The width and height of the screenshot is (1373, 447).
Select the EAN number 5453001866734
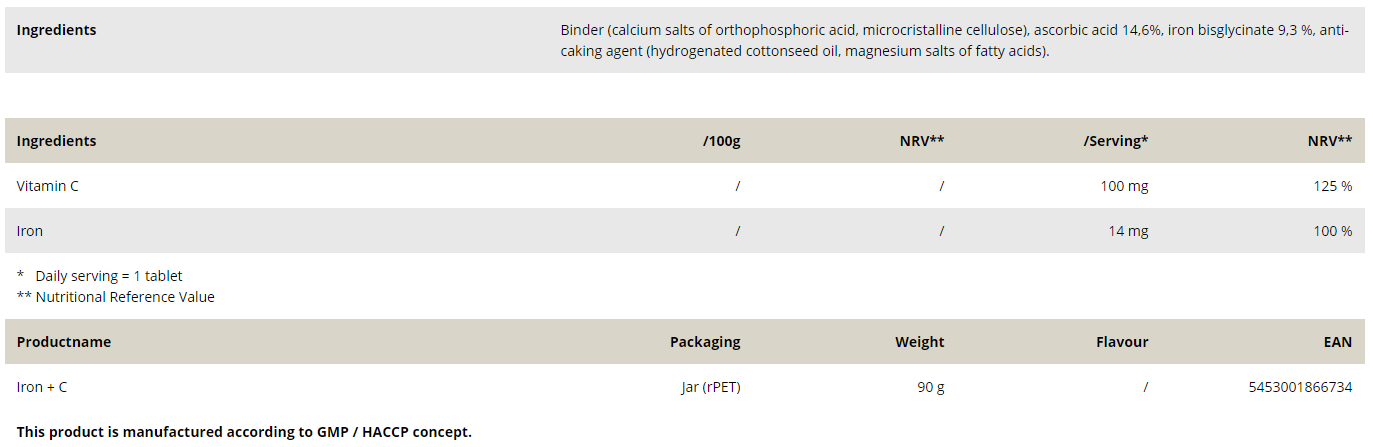(x=1300, y=387)
